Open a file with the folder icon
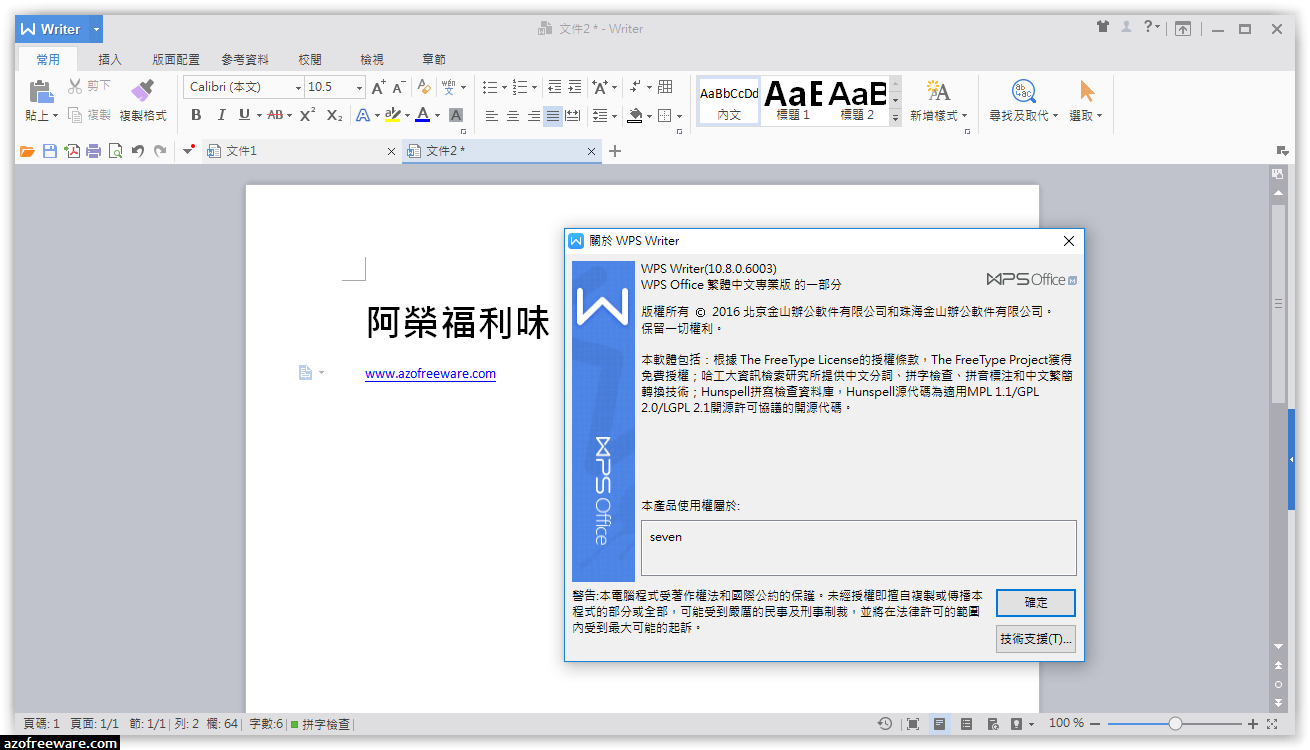This screenshot has height=750, width=1310. pyautogui.click(x=27, y=151)
